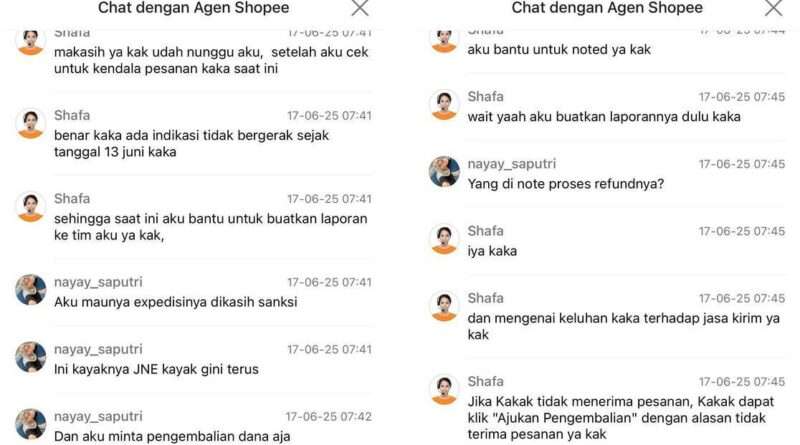
Task: Tap Shafa's avatar beside 'wait yaah aku buatkan' message
Action: coord(444,104)
